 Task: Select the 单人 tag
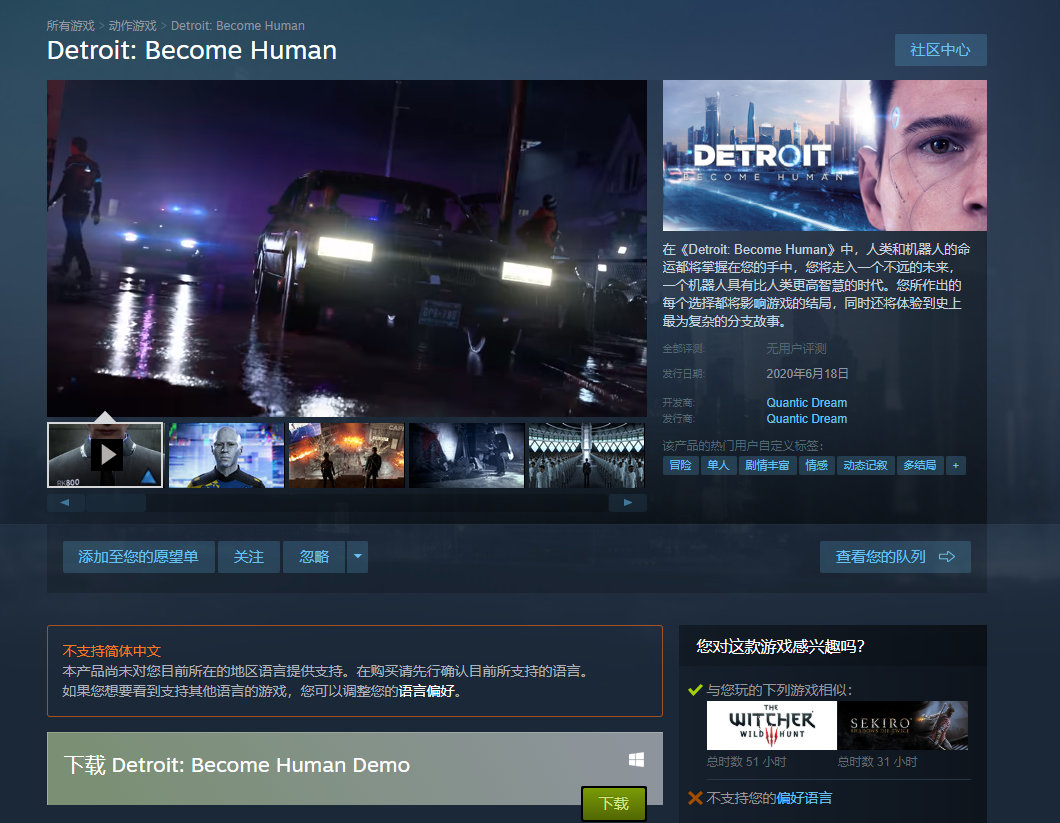pyautogui.click(x=718, y=465)
